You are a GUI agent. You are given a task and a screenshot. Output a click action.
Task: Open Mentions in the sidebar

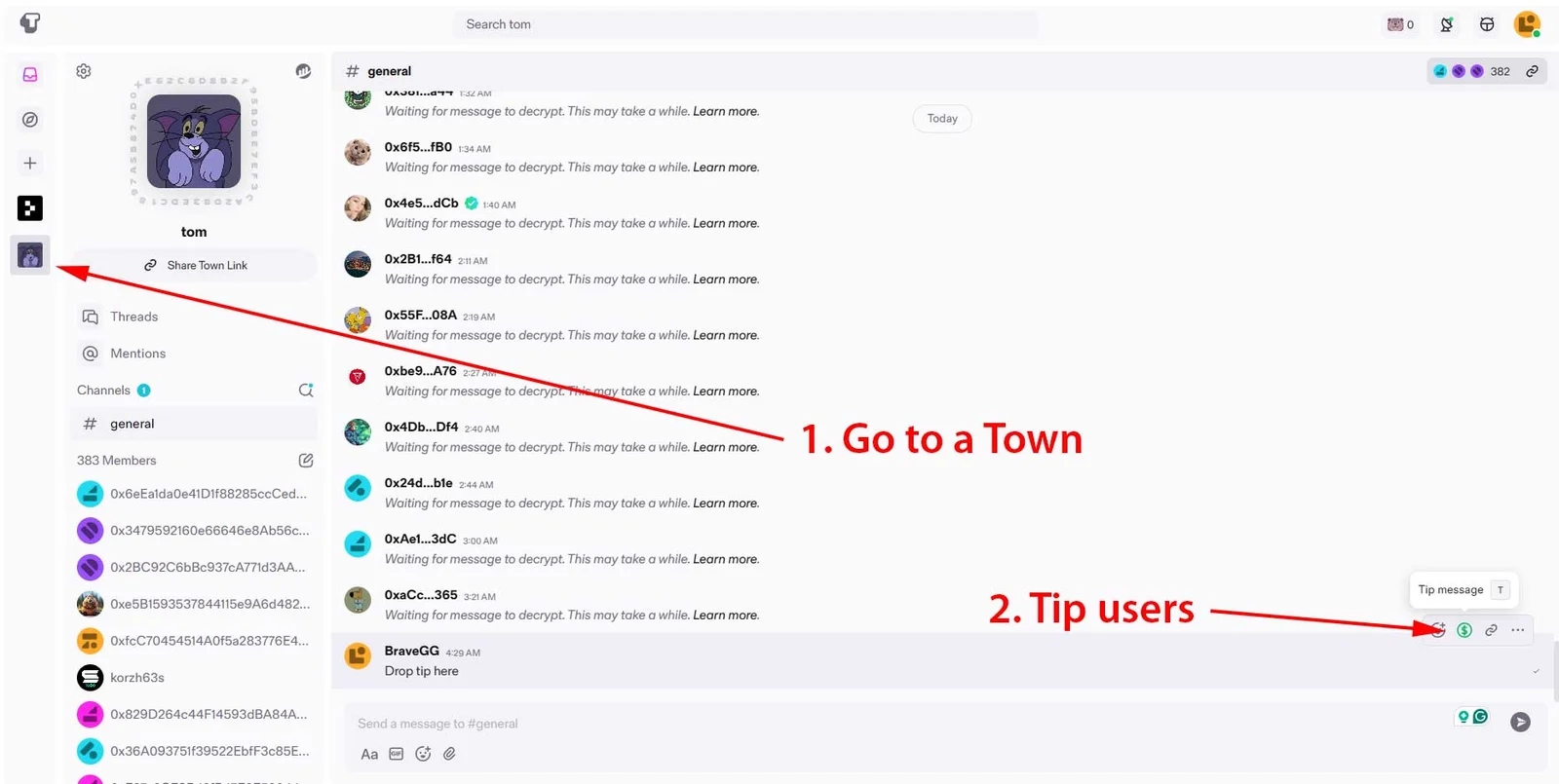tap(195, 354)
